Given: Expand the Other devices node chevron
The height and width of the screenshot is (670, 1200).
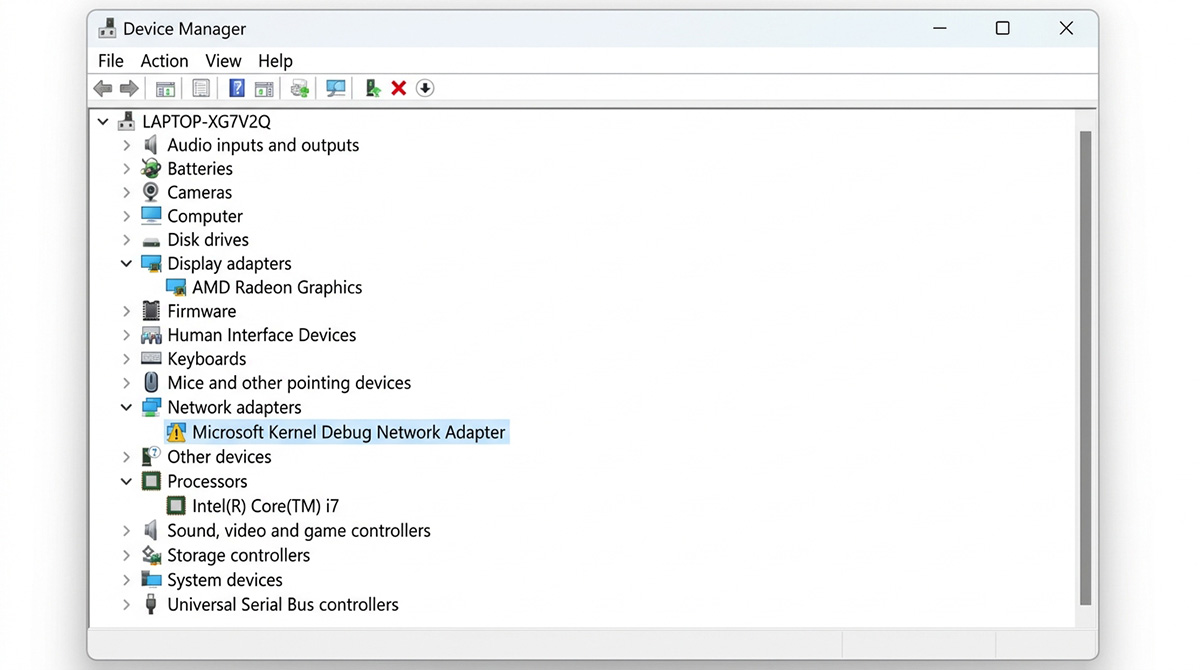Looking at the screenshot, I should (x=126, y=456).
